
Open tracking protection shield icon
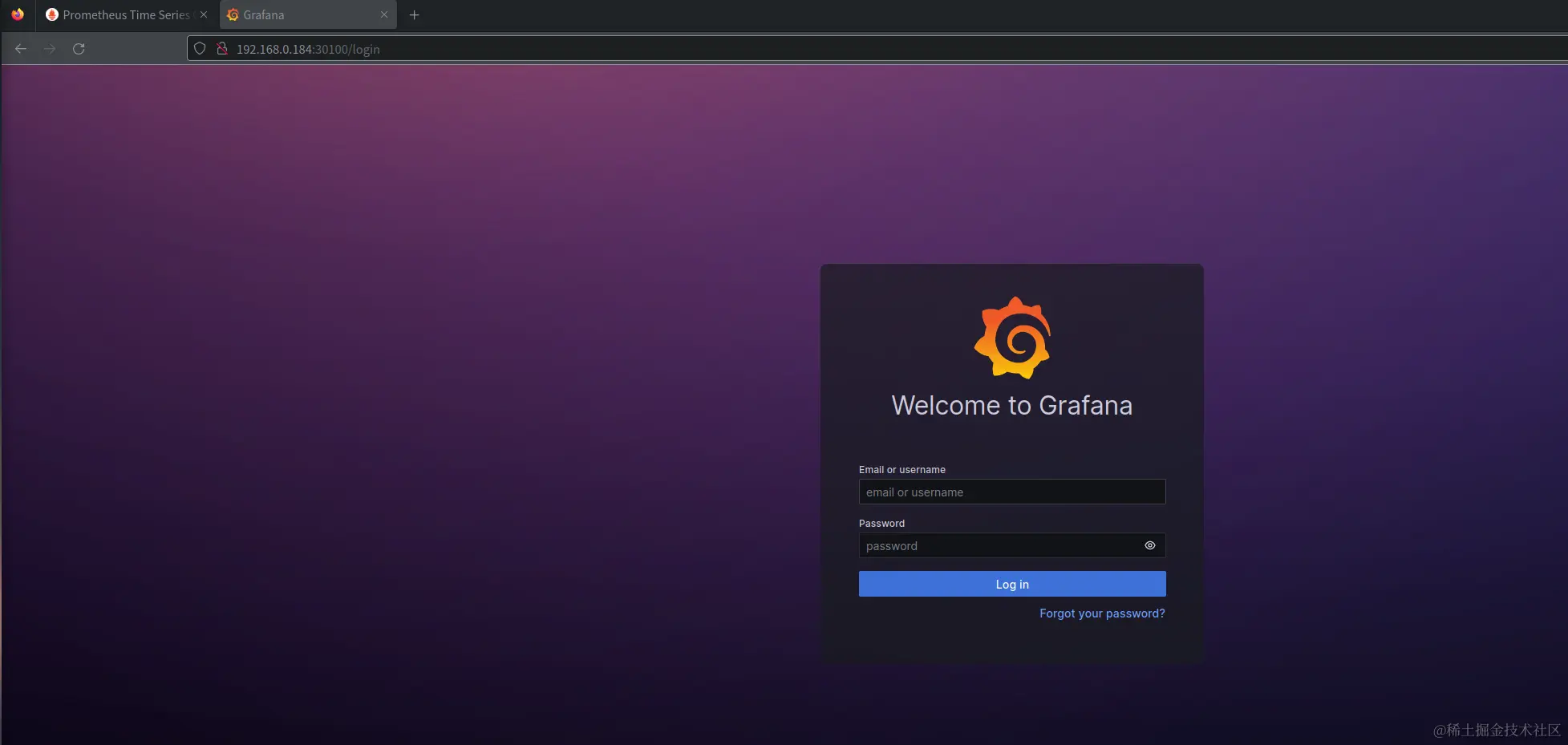[x=201, y=49]
